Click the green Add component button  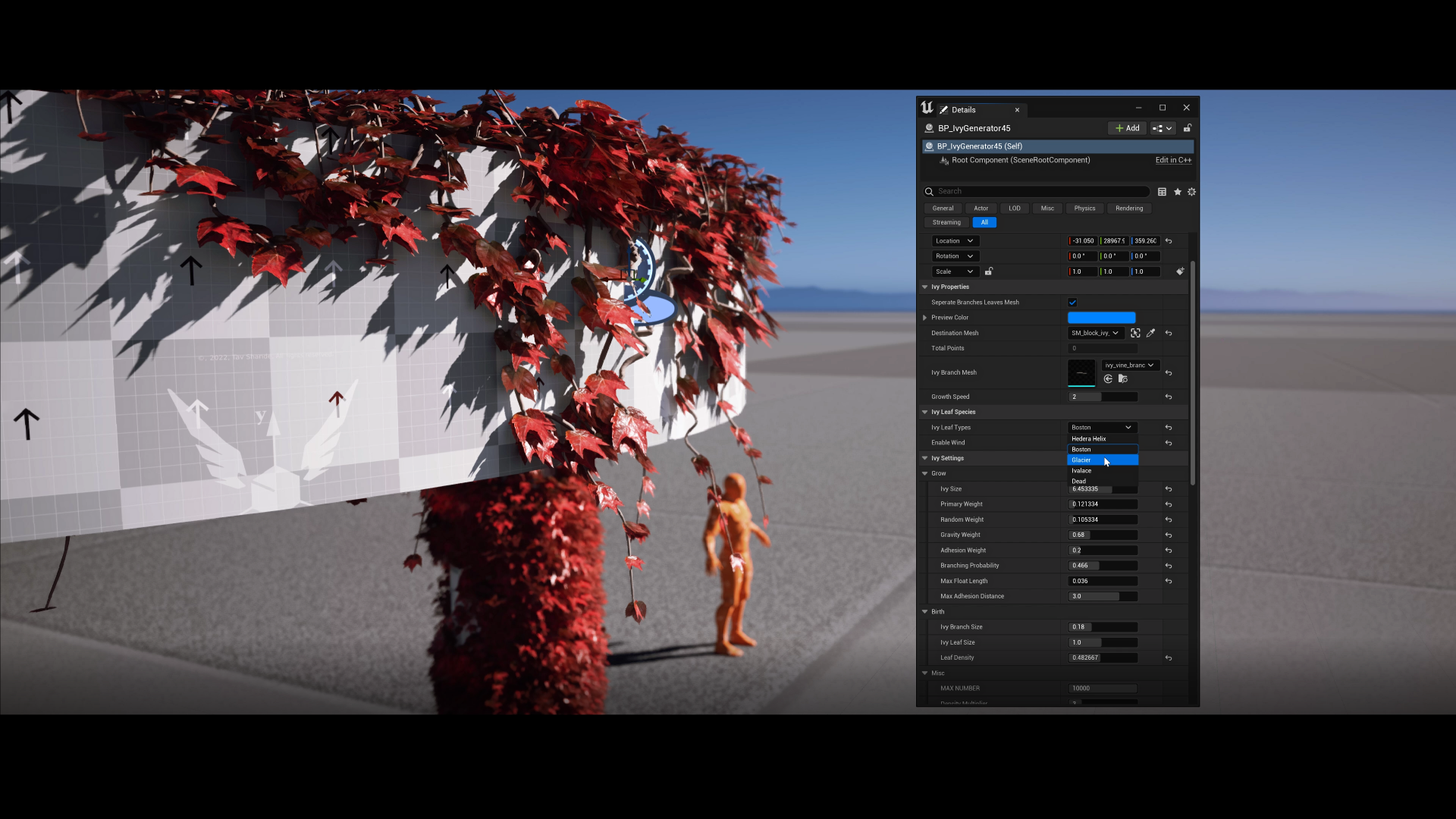[1127, 128]
